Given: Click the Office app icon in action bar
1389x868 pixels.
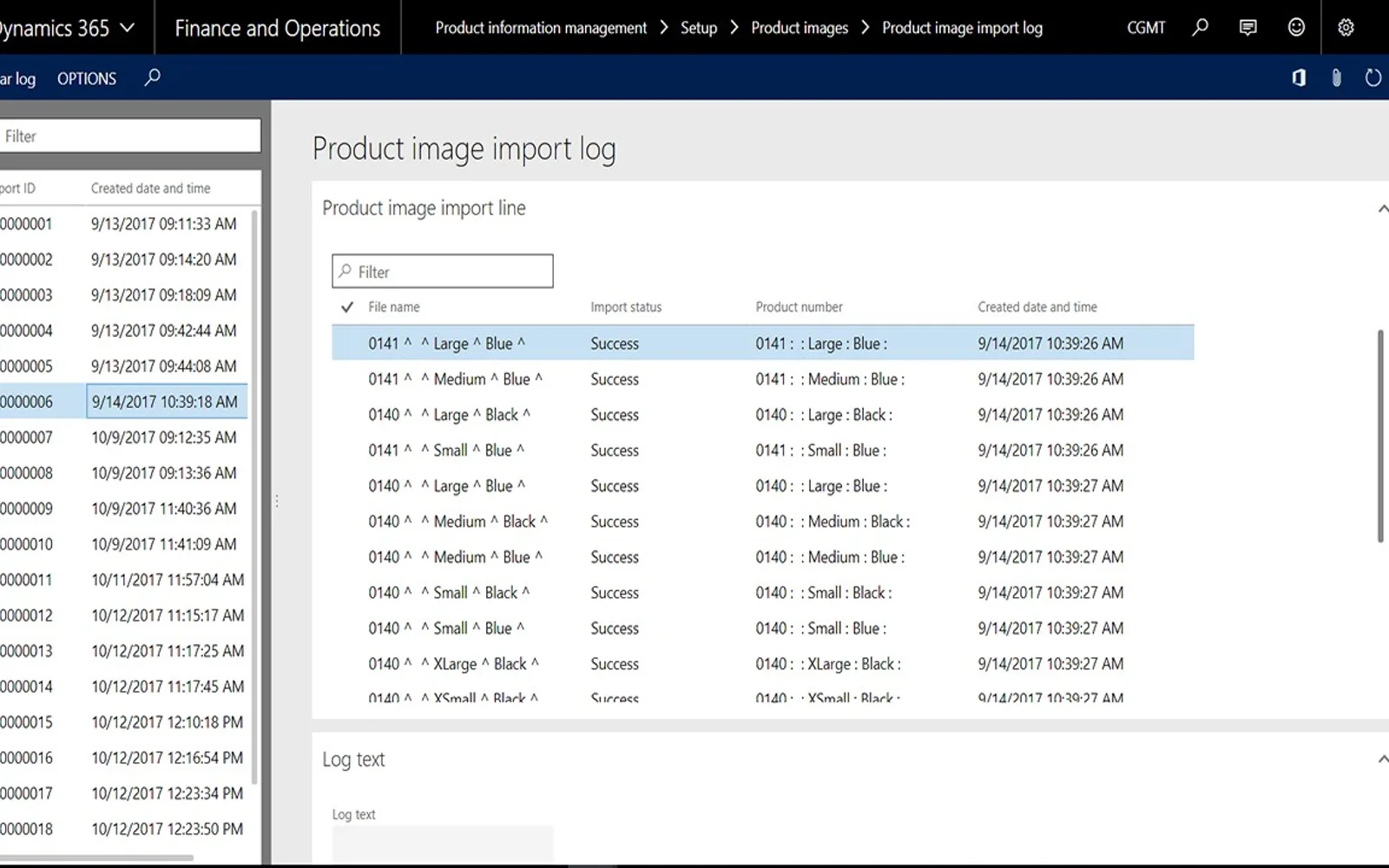Looking at the screenshot, I should pos(1299,78).
